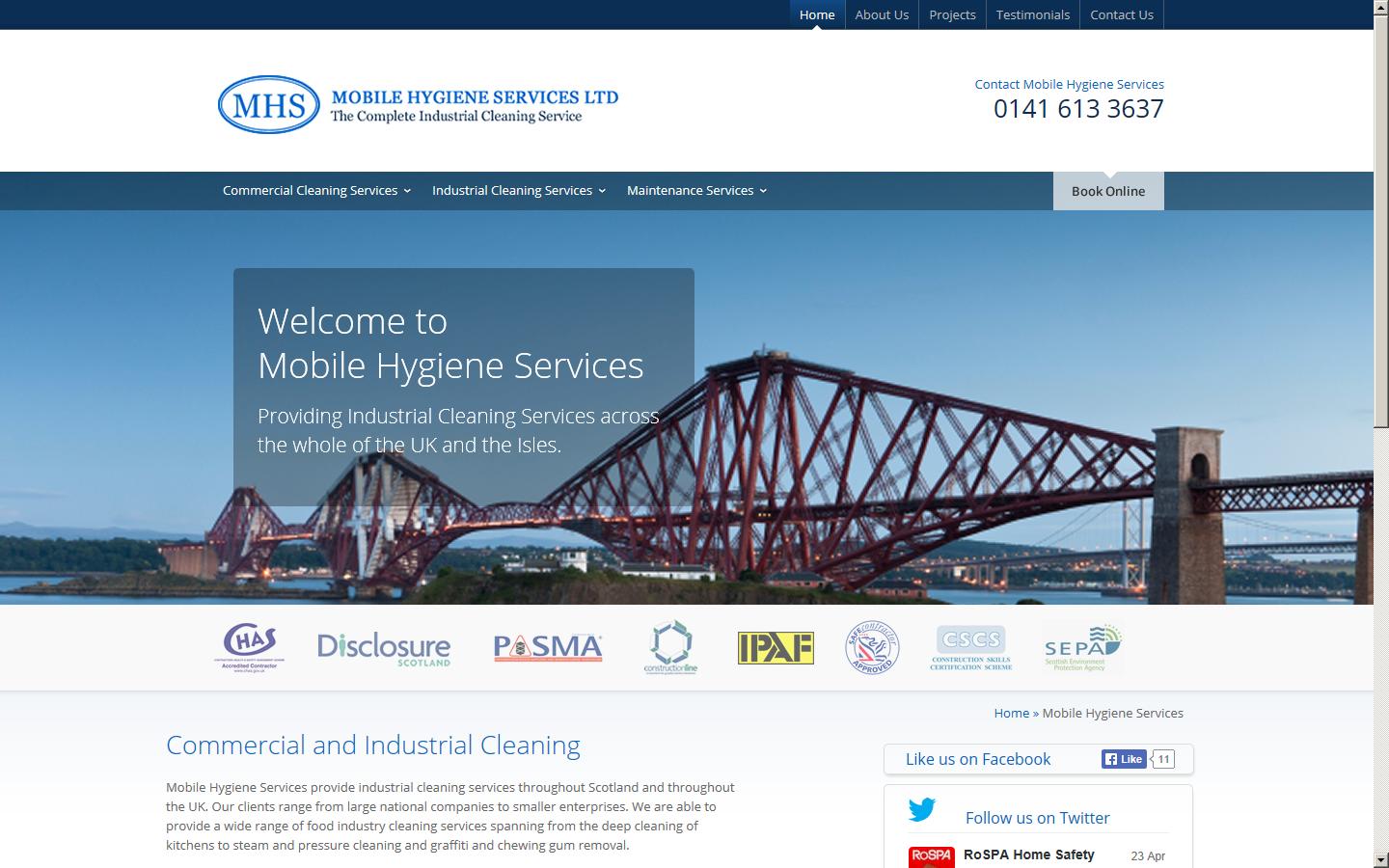Click the Welcome to Mobile Hygiene Services banner
Viewport: 1389px width, 868px height.
point(464,387)
